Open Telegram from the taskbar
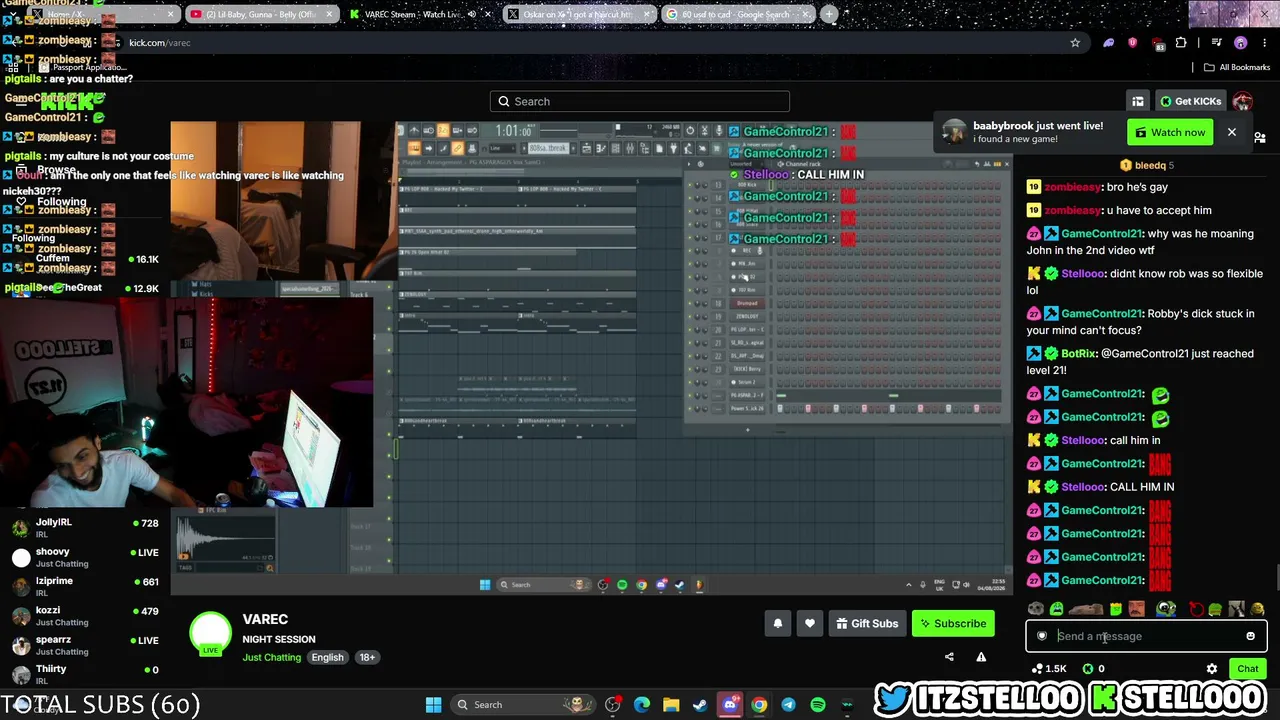This screenshot has width=1280, height=720. (788, 705)
